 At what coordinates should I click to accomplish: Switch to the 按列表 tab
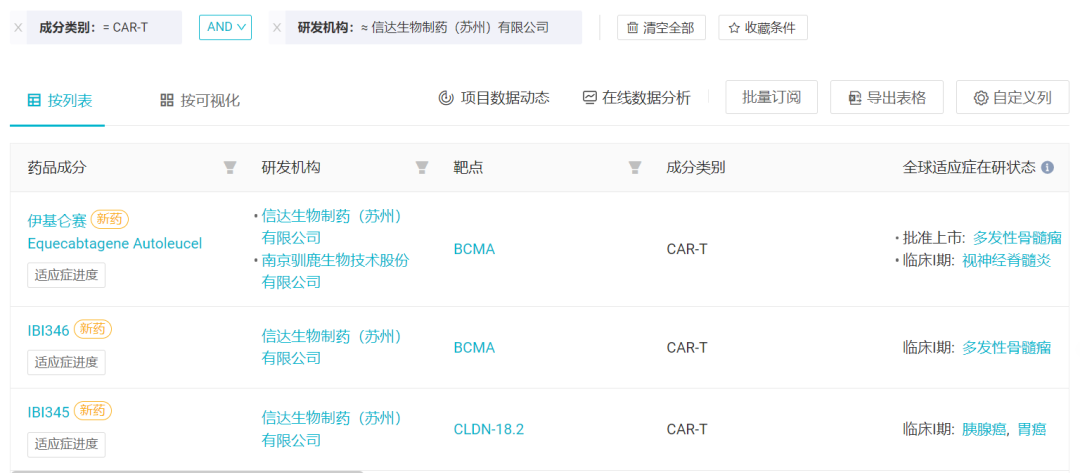tap(59, 101)
